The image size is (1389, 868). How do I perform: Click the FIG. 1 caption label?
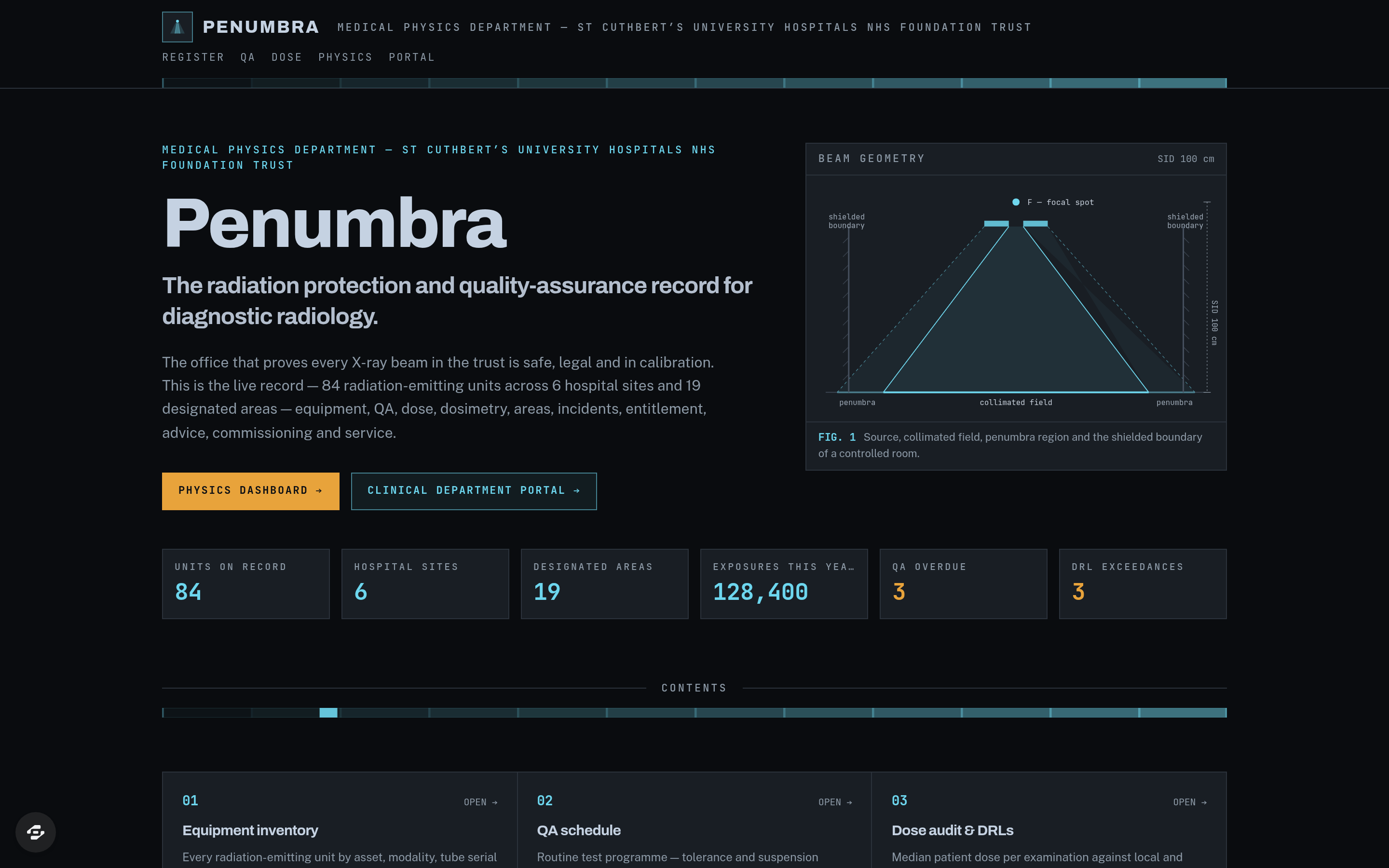click(x=836, y=437)
